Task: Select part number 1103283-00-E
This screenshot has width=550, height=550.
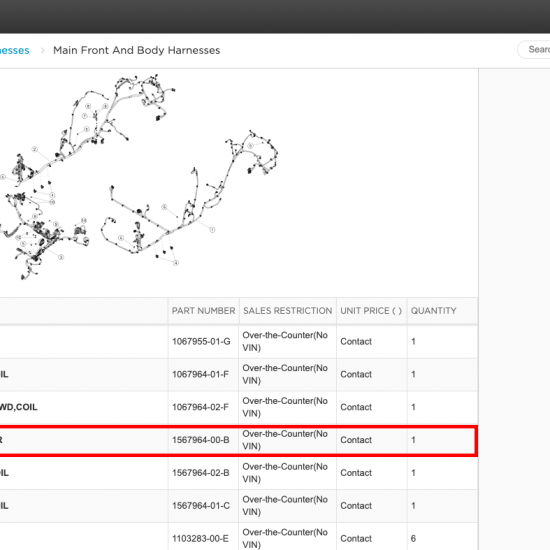Action: [x=200, y=538]
